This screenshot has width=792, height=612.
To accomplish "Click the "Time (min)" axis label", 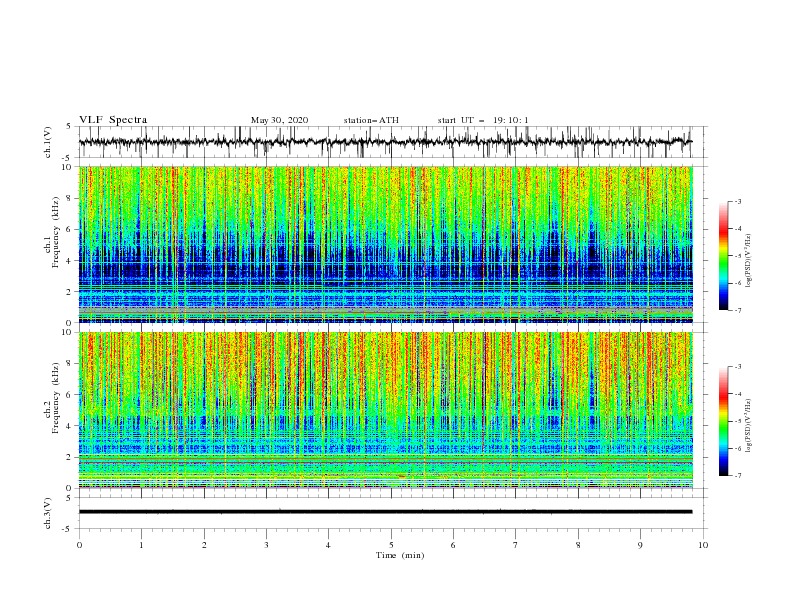I will (x=400, y=555).
